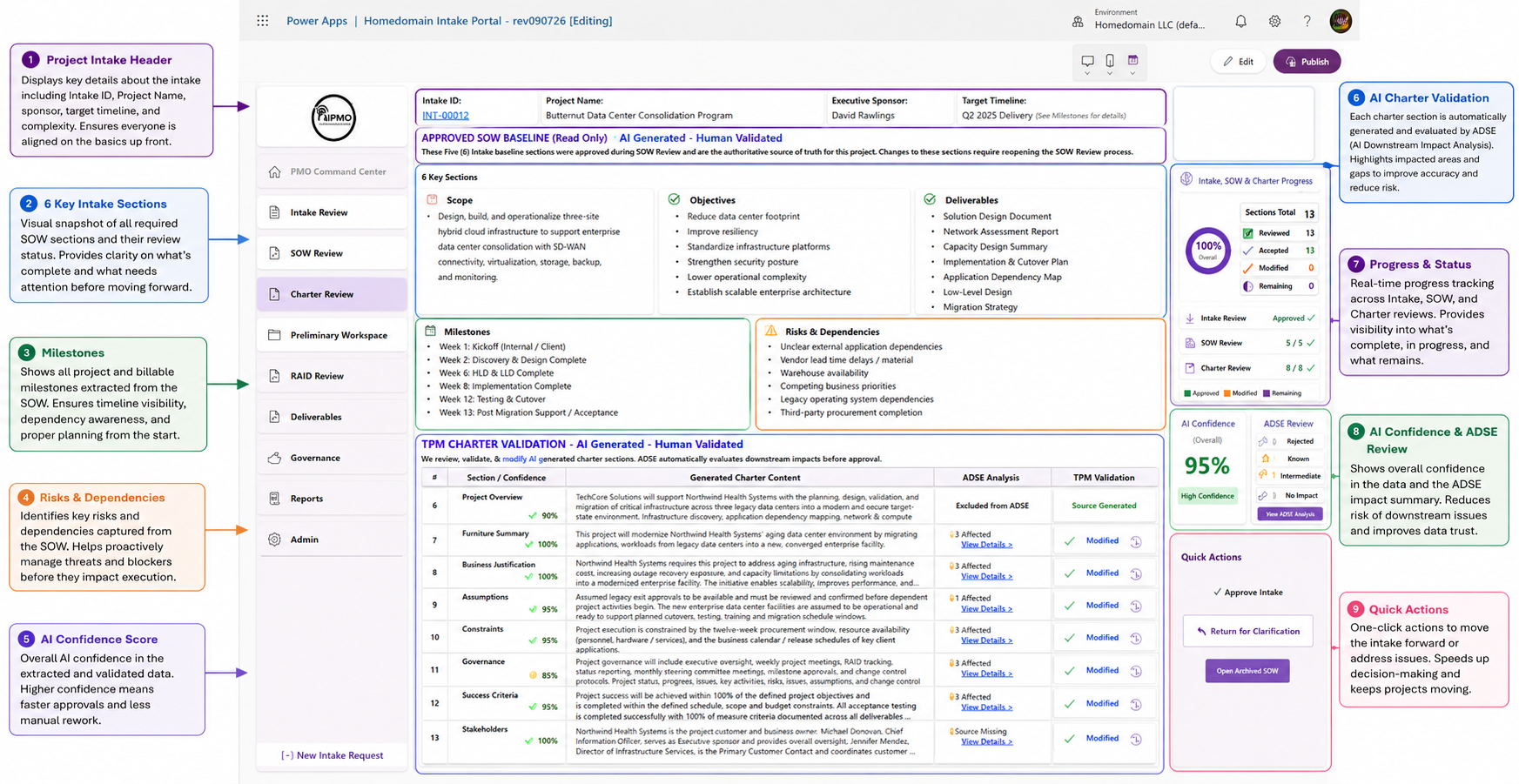Screen dimensions: 1519x784
Task: Toggle the validation checkmark in Business Justification row
Action: [x=1070, y=573]
